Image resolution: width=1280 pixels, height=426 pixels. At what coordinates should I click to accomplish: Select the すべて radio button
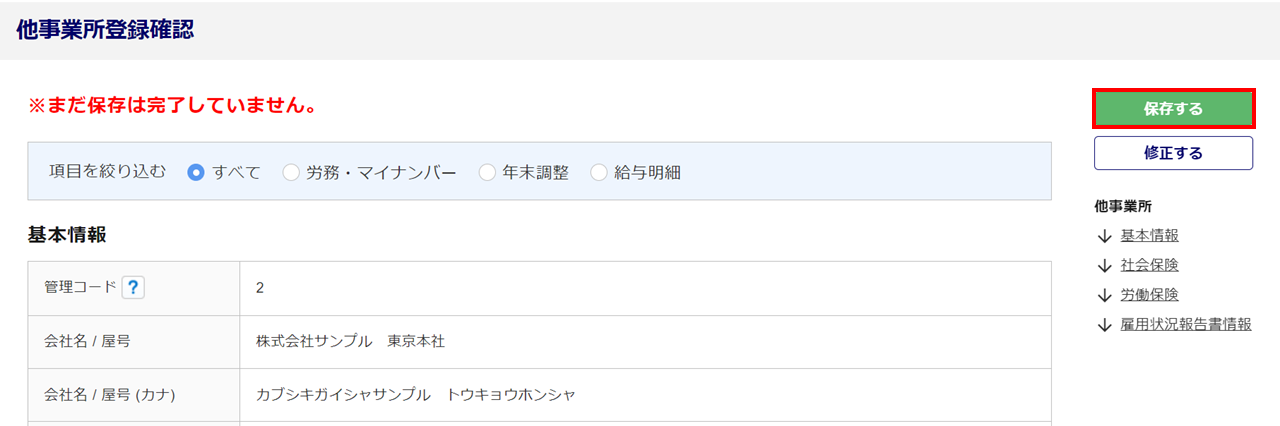coord(196,172)
